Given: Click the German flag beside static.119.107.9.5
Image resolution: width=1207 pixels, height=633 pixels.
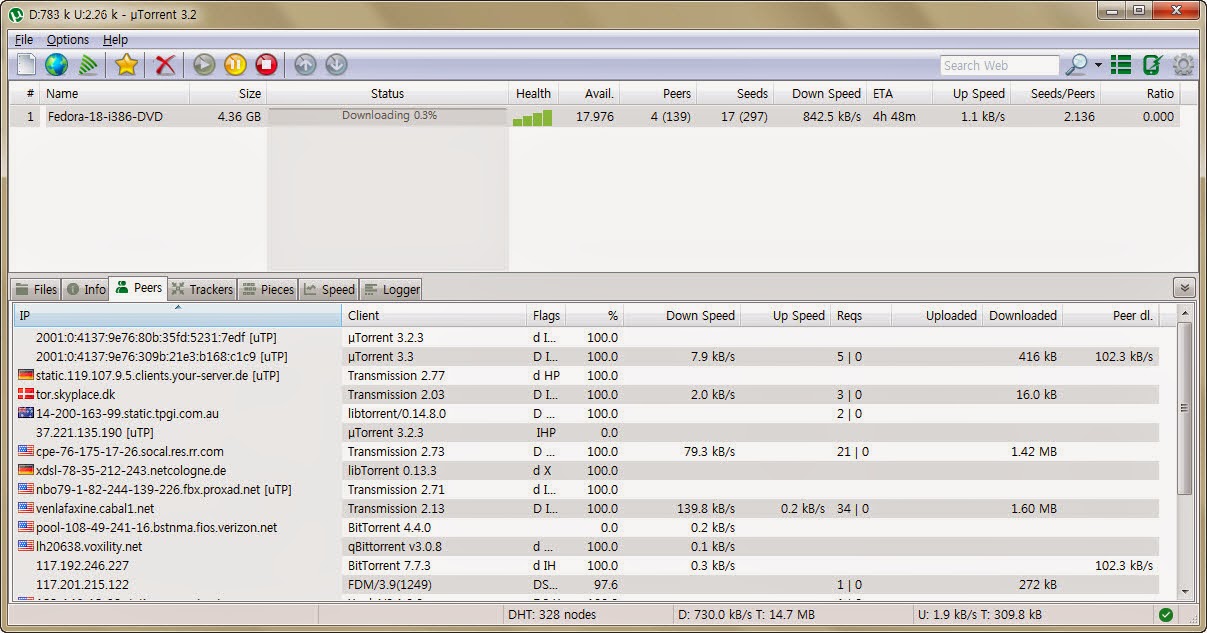Looking at the screenshot, I should click(26, 376).
